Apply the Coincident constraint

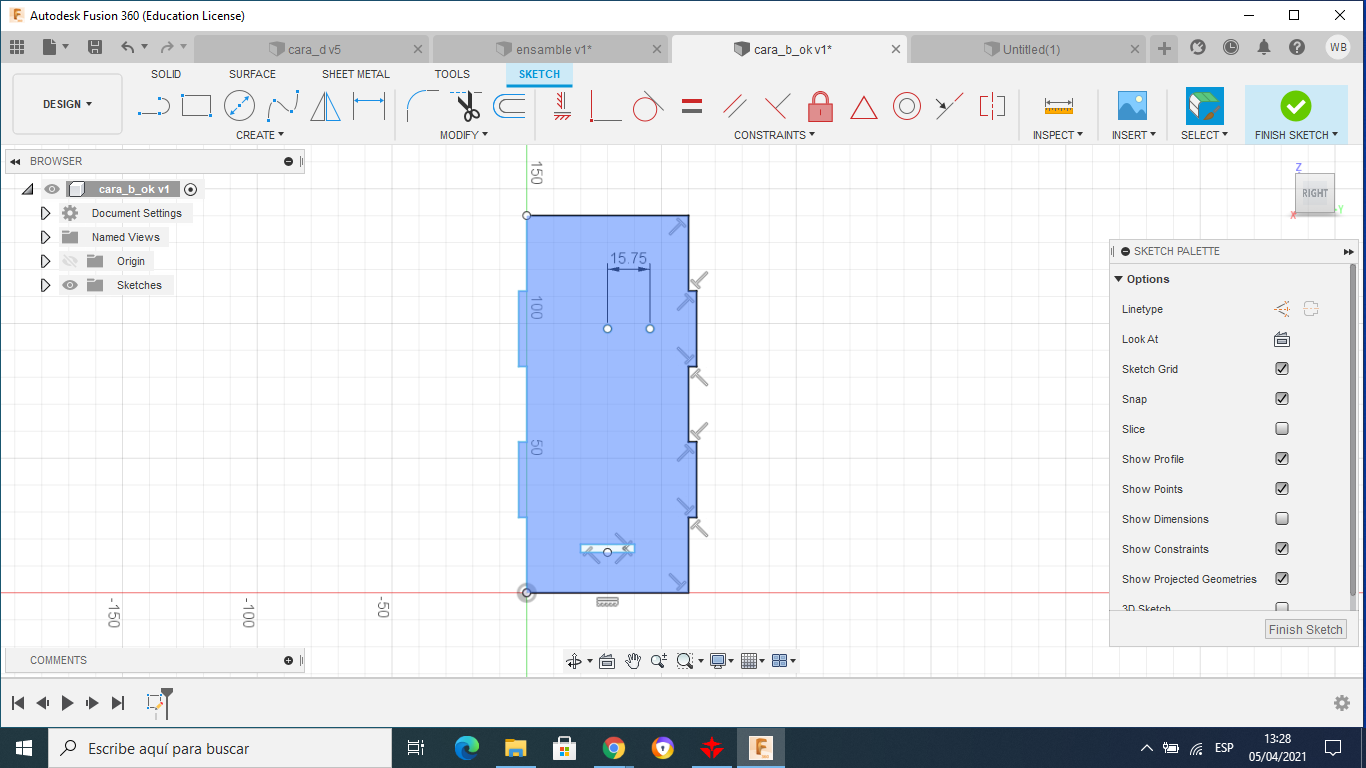point(605,105)
